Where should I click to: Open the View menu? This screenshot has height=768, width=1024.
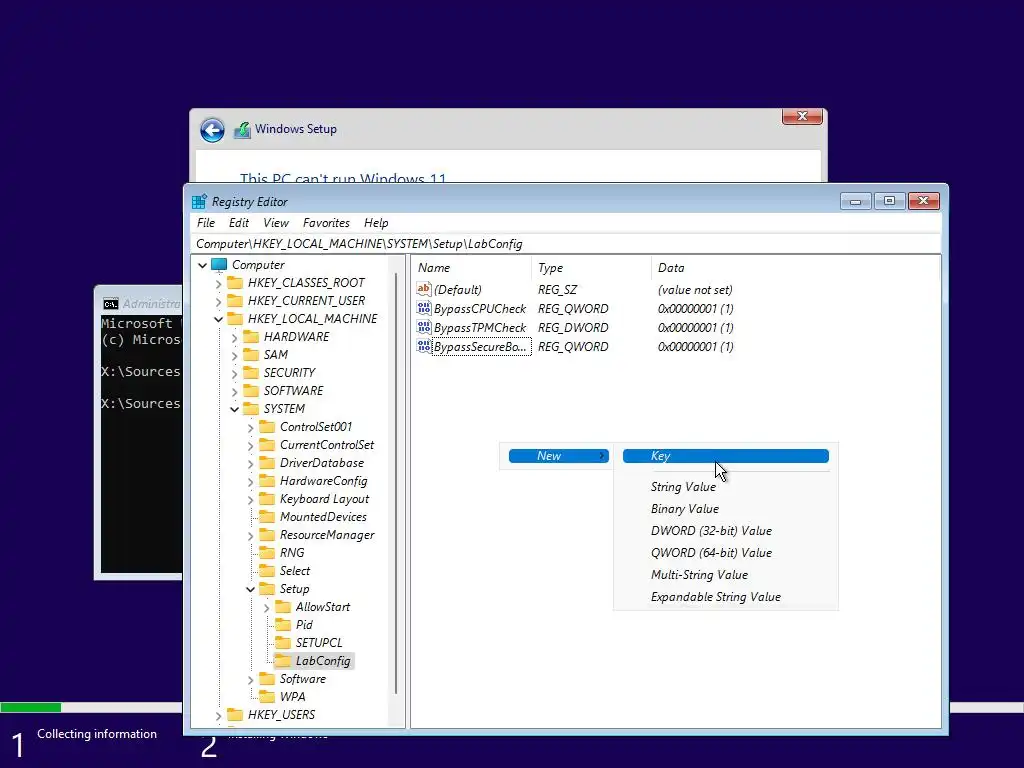coord(276,223)
